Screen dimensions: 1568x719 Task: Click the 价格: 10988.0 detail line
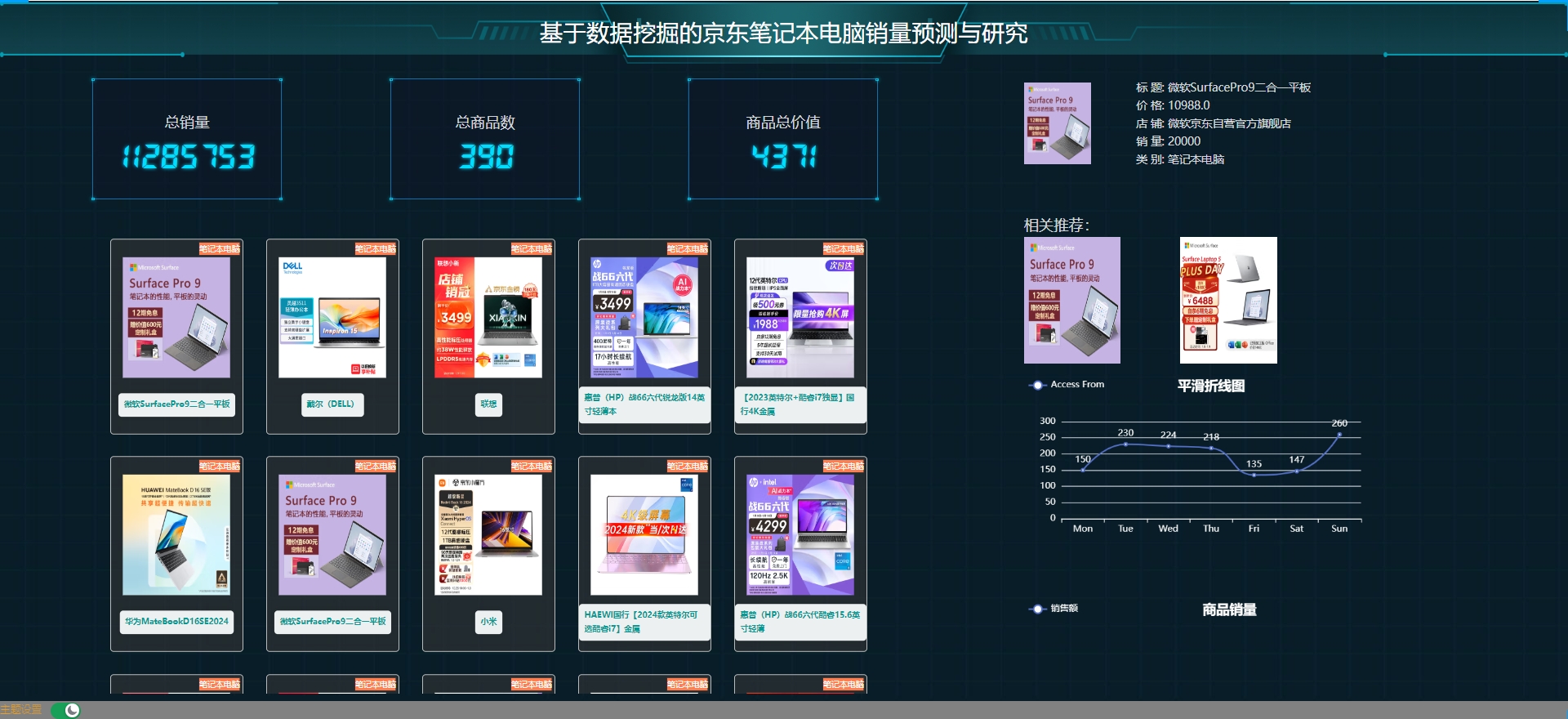pos(1173,105)
